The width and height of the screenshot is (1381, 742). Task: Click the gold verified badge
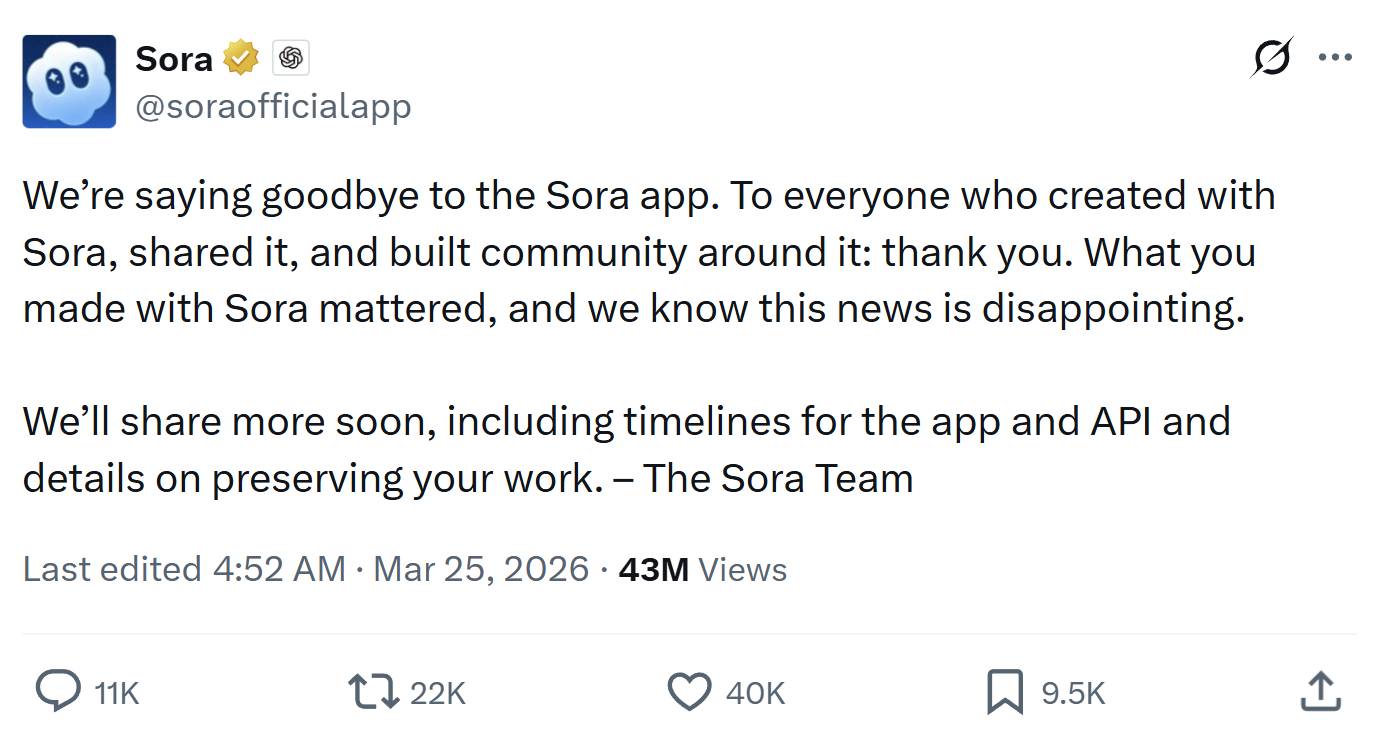241,59
